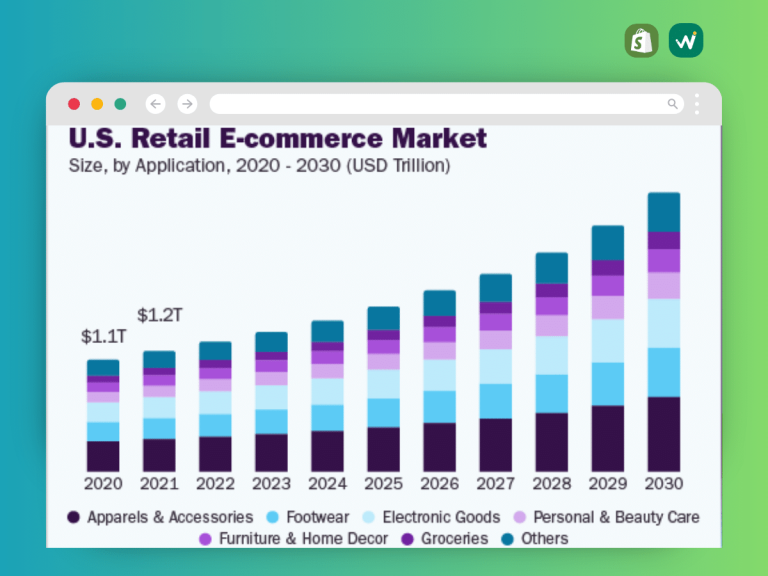Select the Electronic Goods segment of 2028 bar

552,355
